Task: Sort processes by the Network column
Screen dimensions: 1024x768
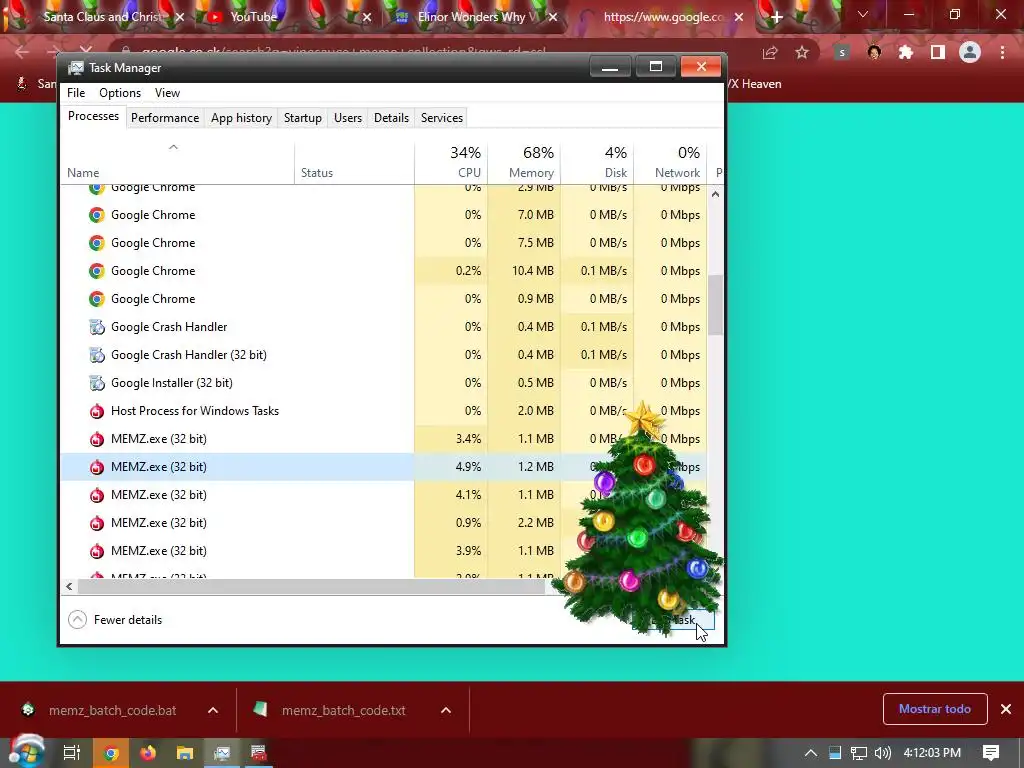Action: click(670, 162)
